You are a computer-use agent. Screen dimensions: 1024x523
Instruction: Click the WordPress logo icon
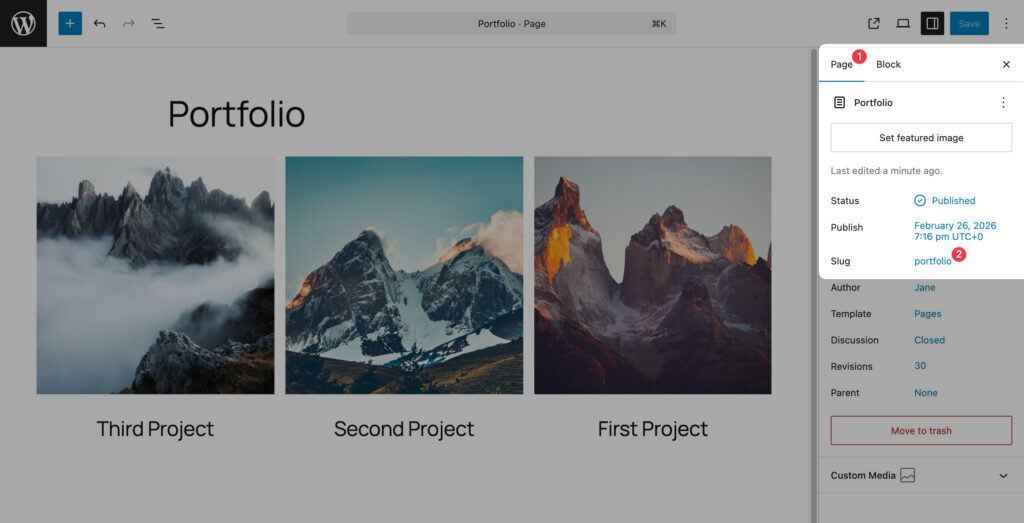[23, 23]
